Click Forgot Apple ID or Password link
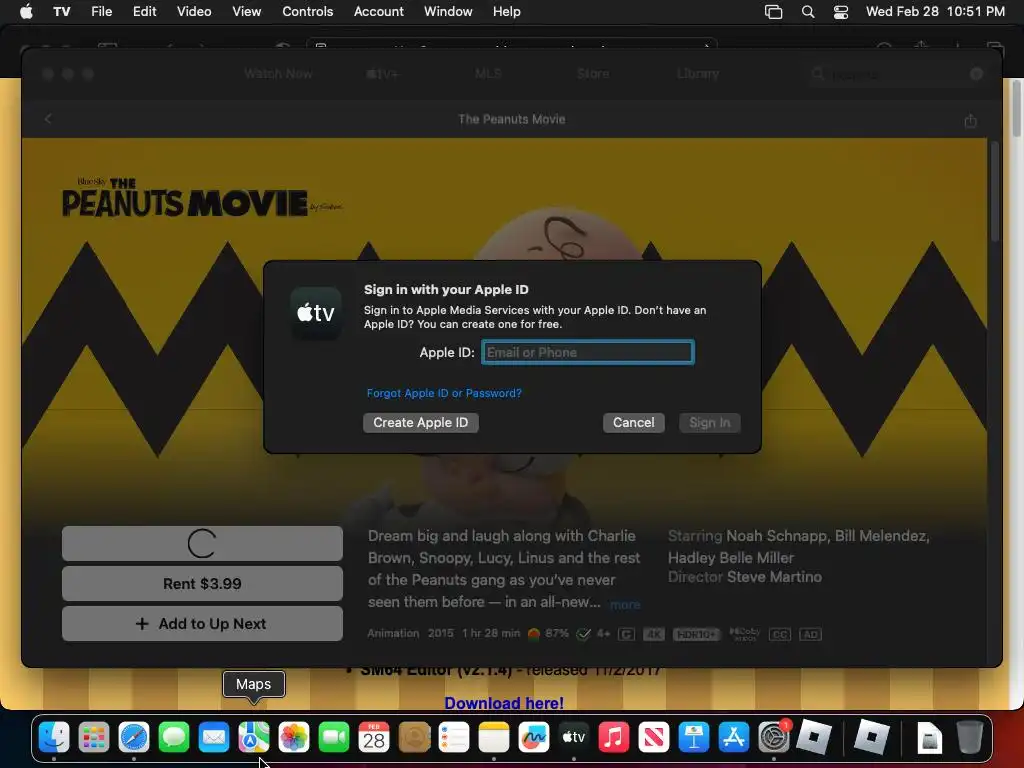 point(444,393)
